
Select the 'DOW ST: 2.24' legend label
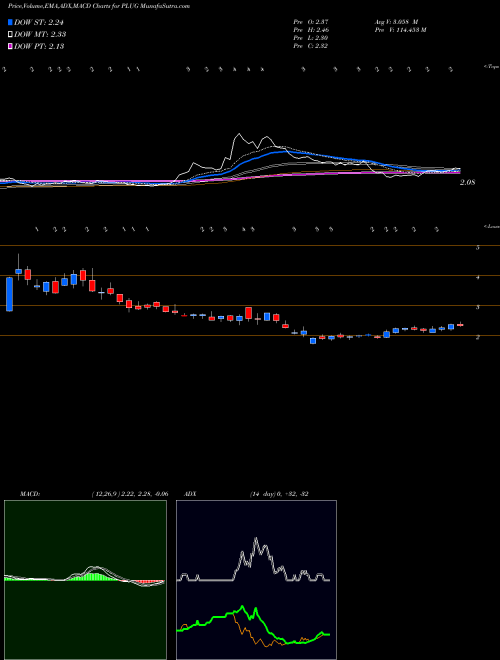click(x=39, y=23)
